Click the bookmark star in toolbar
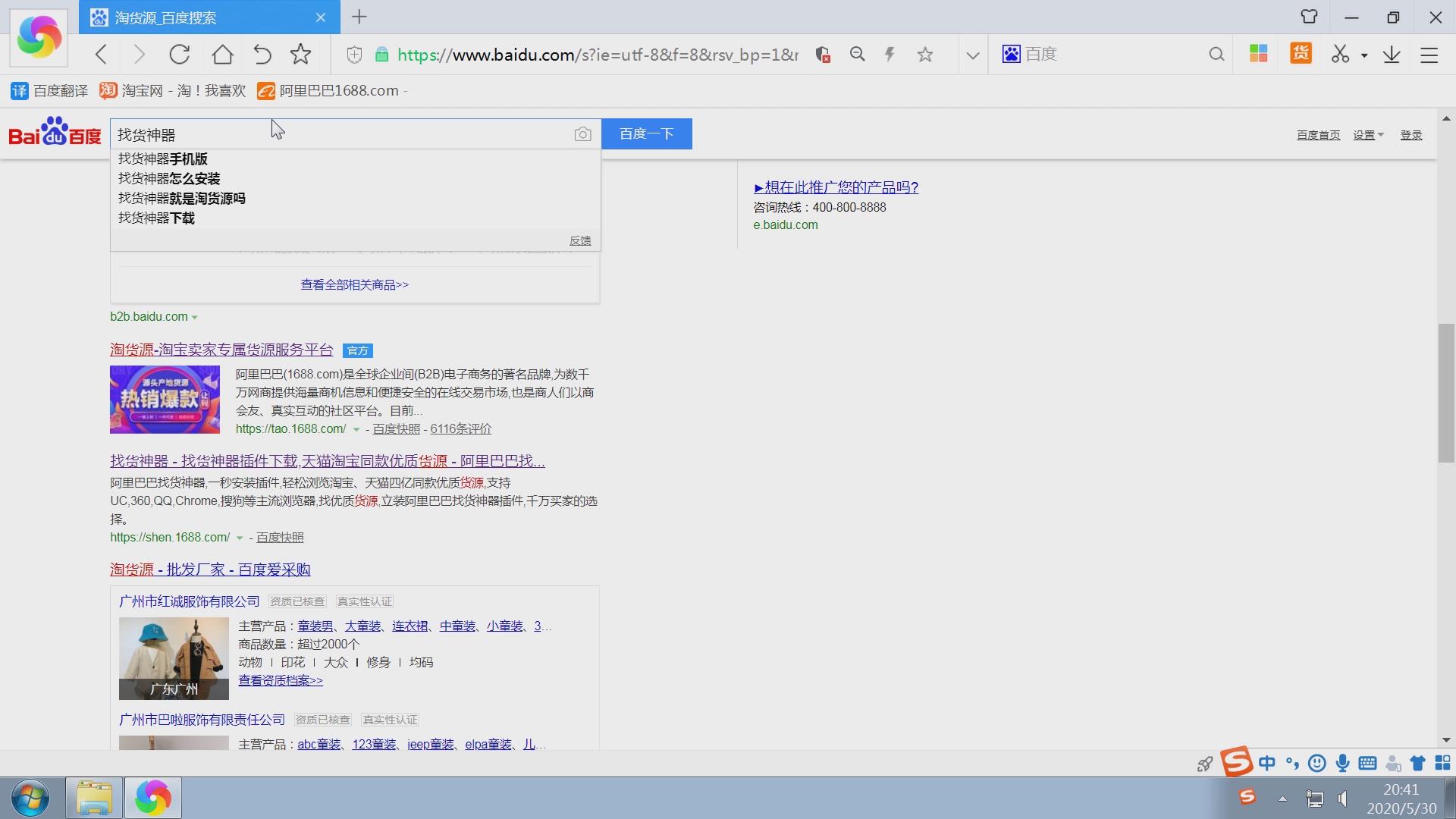Image resolution: width=1456 pixels, height=819 pixels. click(301, 55)
